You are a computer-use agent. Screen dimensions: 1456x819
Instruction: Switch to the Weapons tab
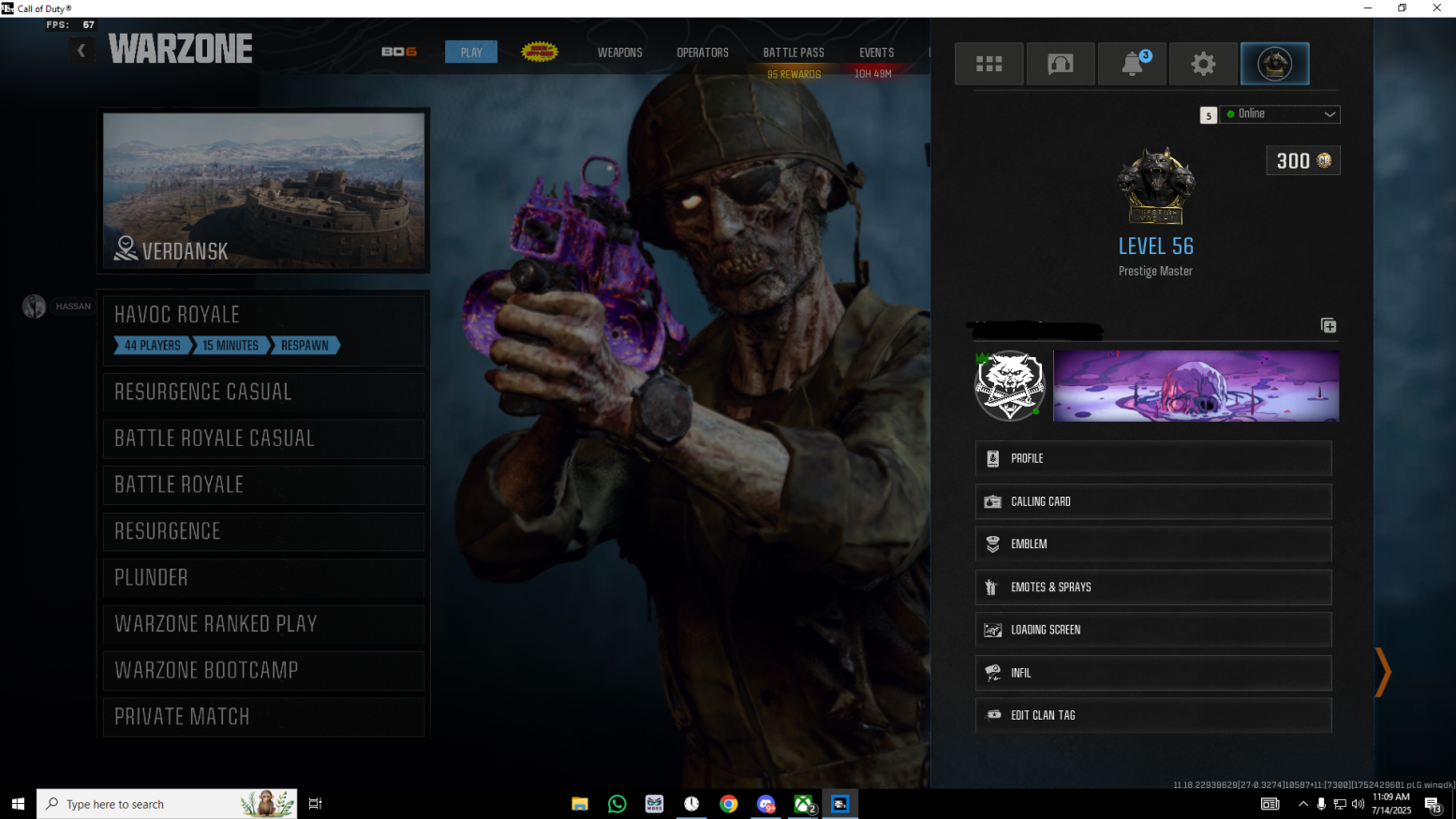[619, 52]
